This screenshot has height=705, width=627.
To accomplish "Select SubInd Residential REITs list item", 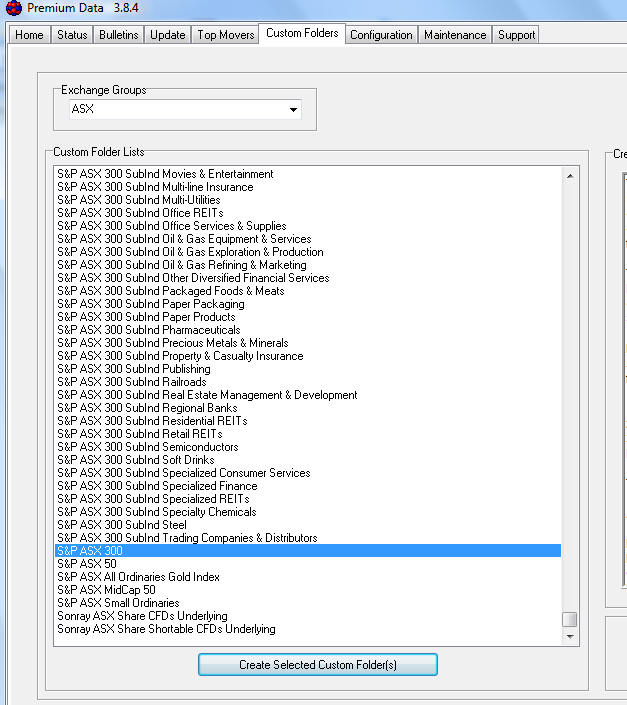I will coord(308,421).
